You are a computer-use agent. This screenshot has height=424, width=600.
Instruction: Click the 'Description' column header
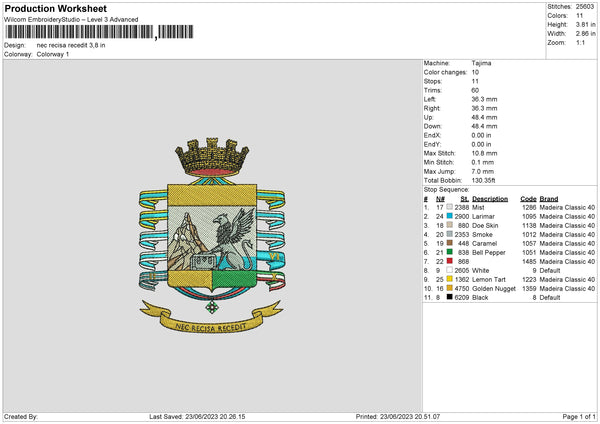tap(490, 199)
